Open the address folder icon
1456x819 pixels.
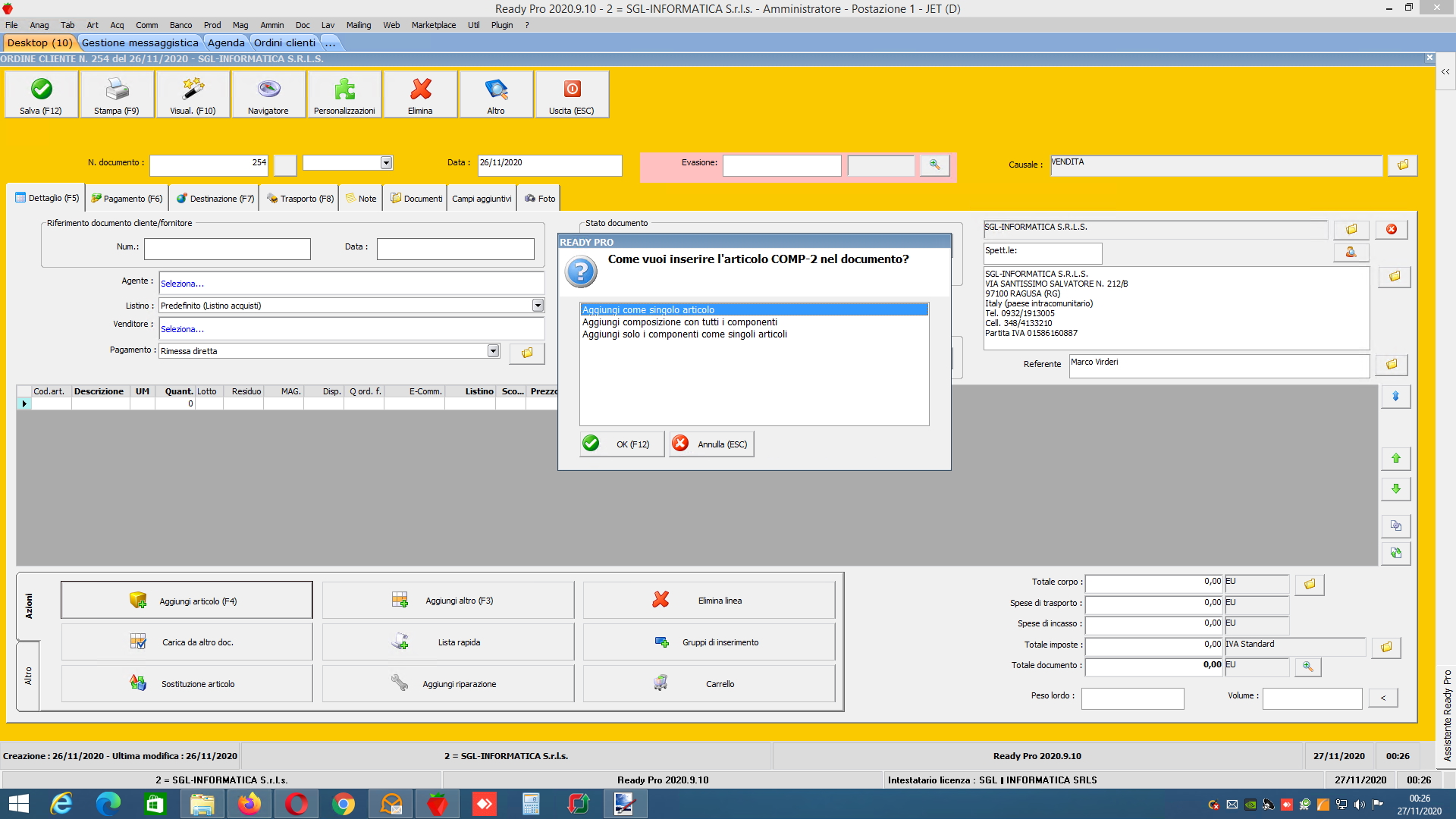(1395, 277)
